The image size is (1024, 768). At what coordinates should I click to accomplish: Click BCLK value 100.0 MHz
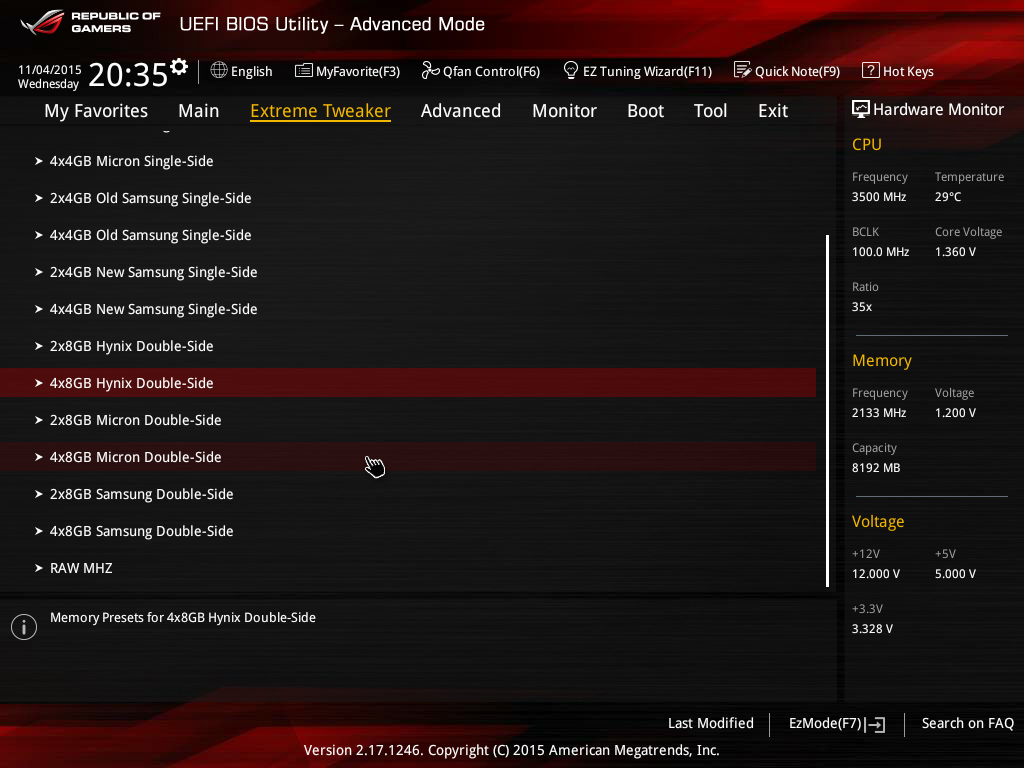click(x=880, y=252)
